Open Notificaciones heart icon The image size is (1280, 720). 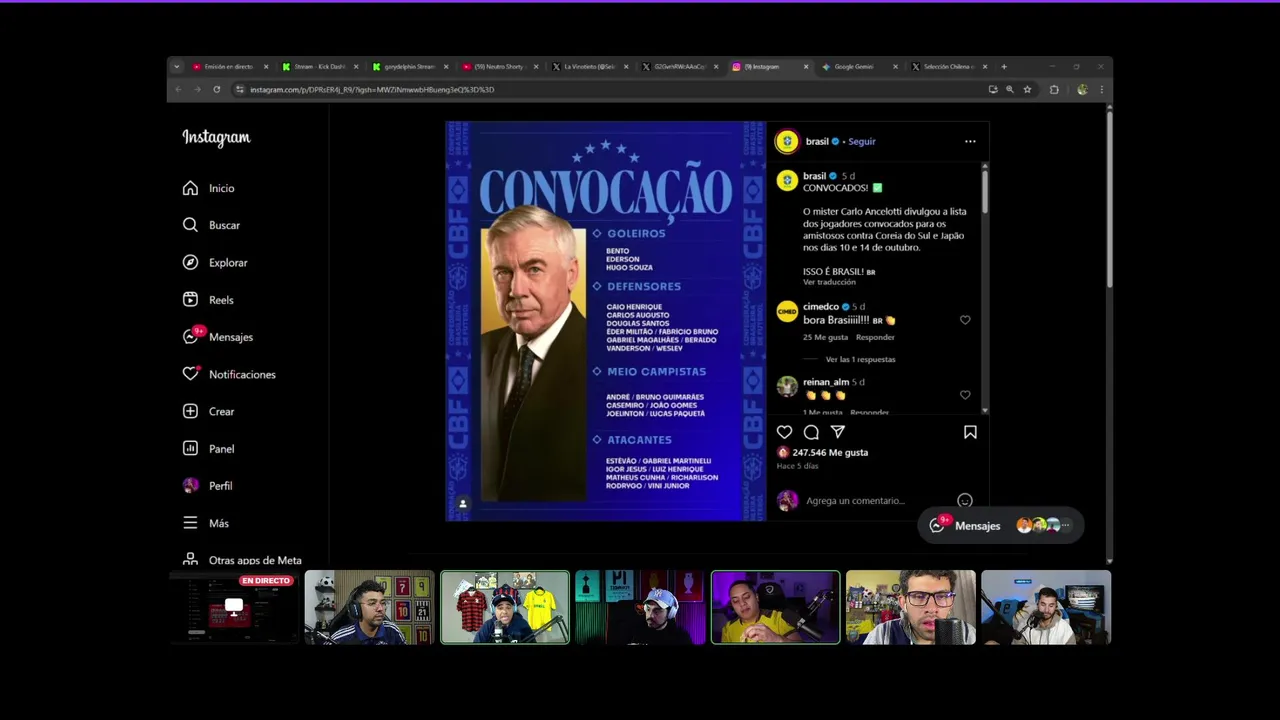191,374
